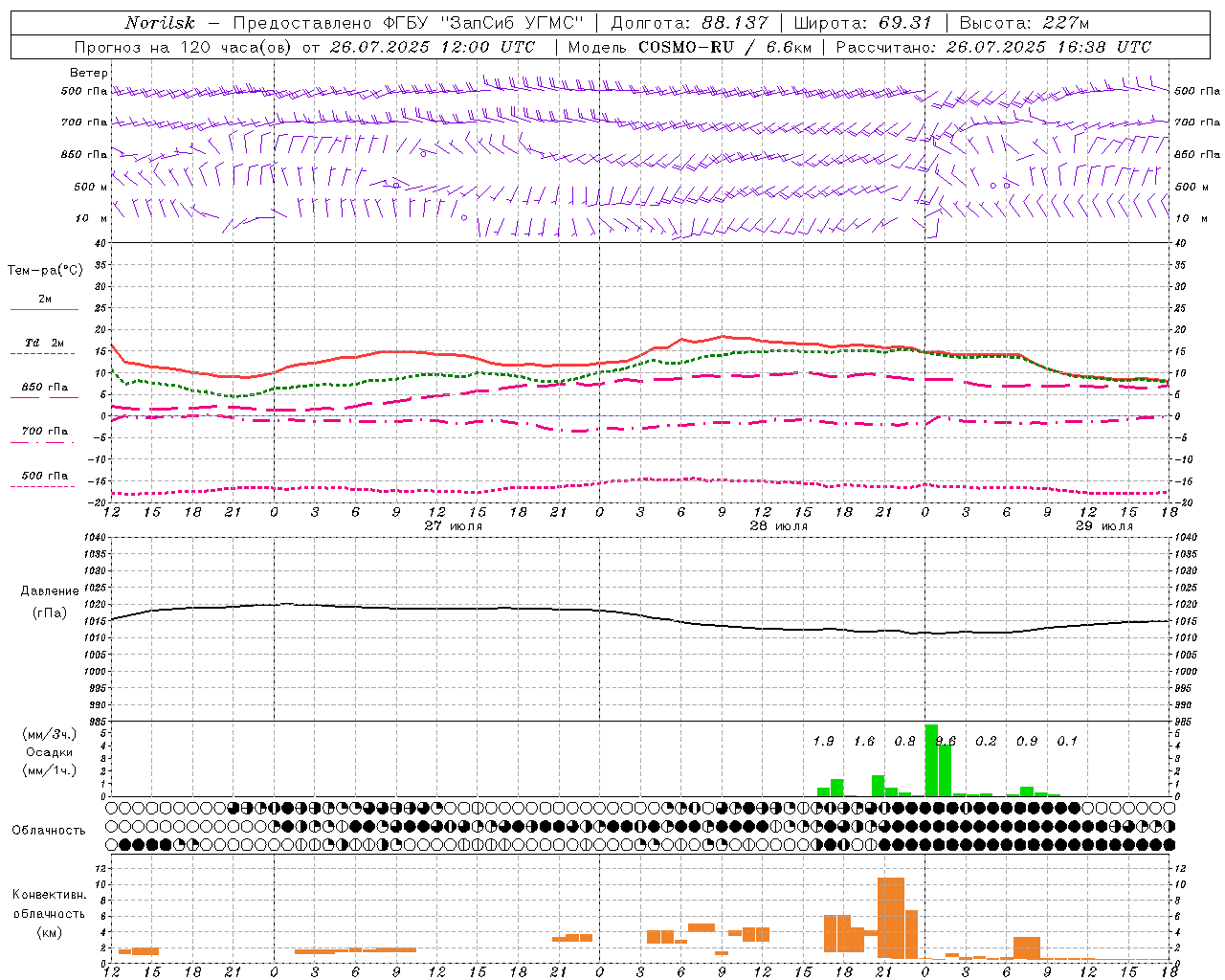Click the Широта: 69.31 value
This screenshot has width=1225, height=980.
point(863,23)
